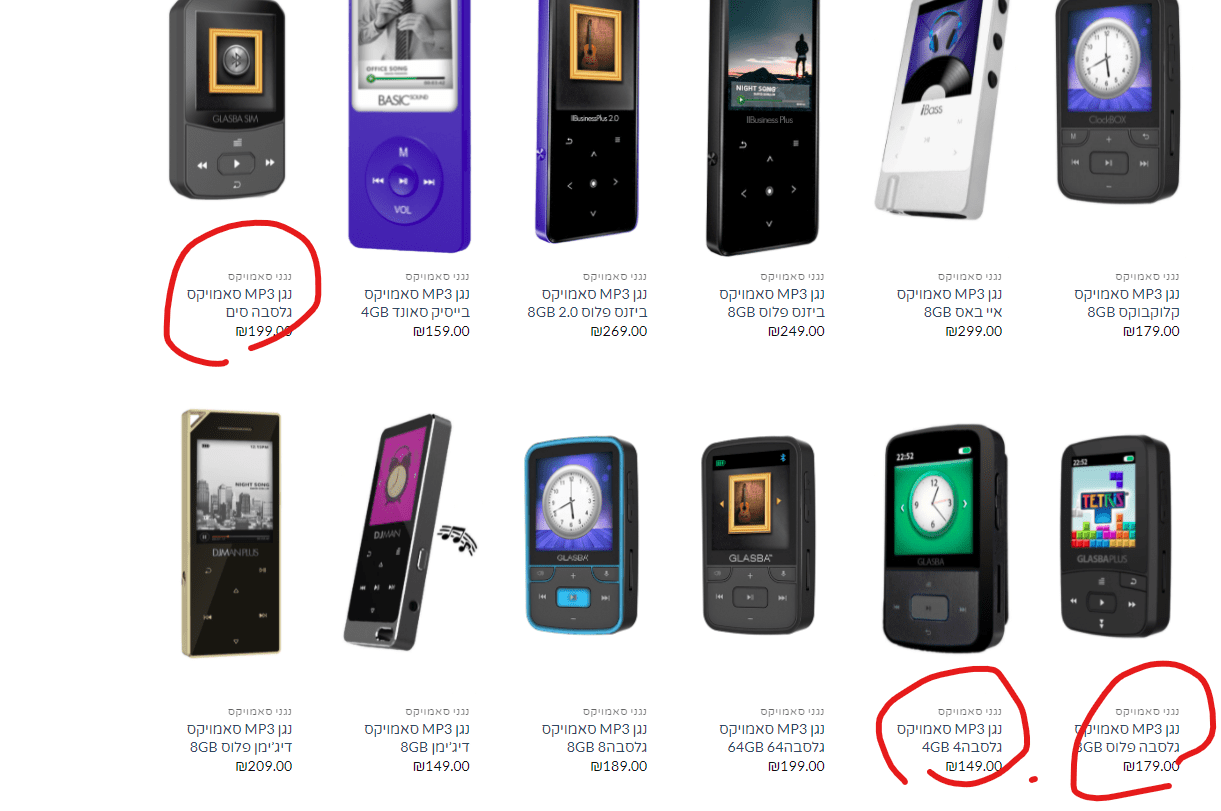Click the ₪189.00 price of גלסבה8
The image size is (1221, 811).
coord(619,767)
